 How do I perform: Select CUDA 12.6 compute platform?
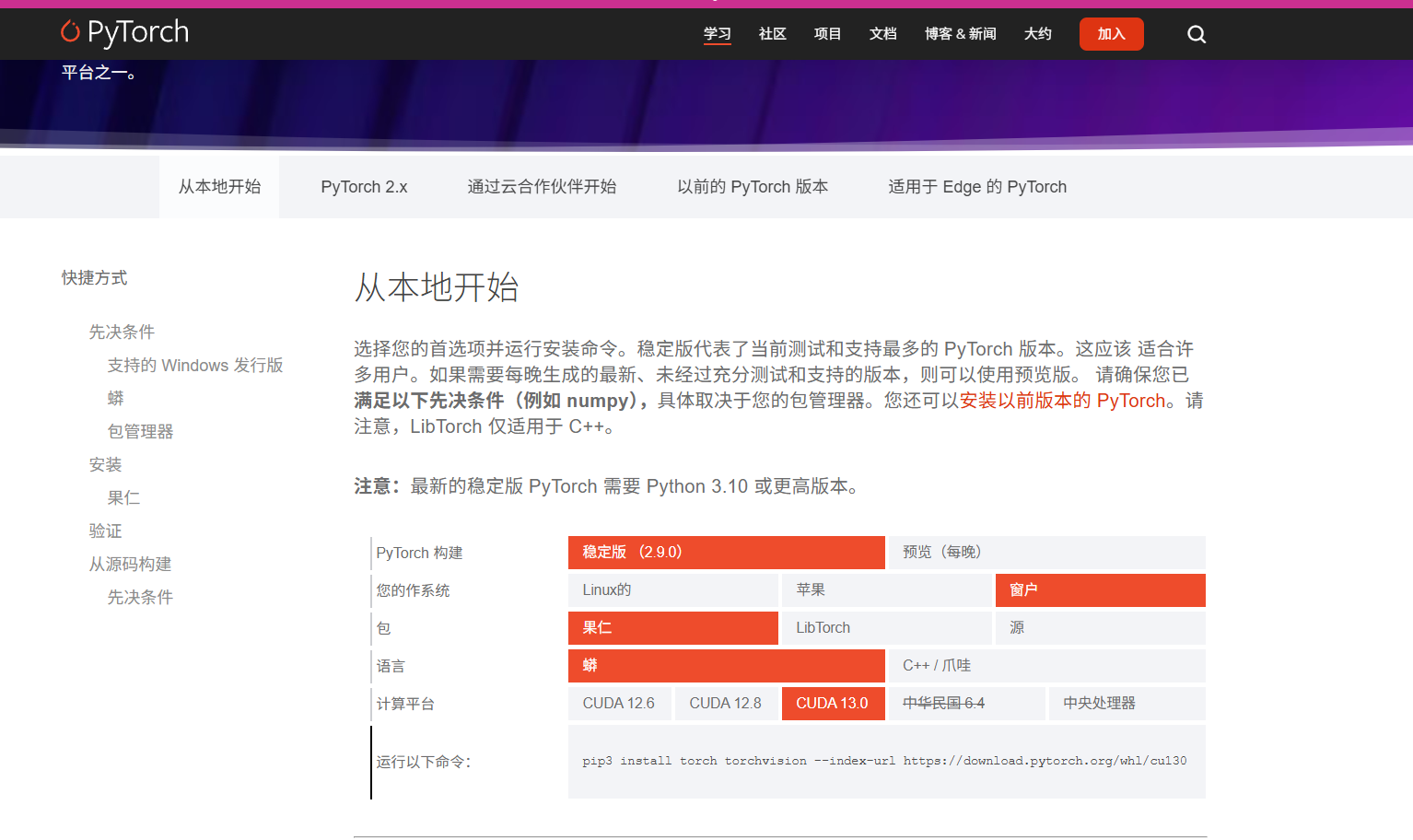tap(620, 704)
